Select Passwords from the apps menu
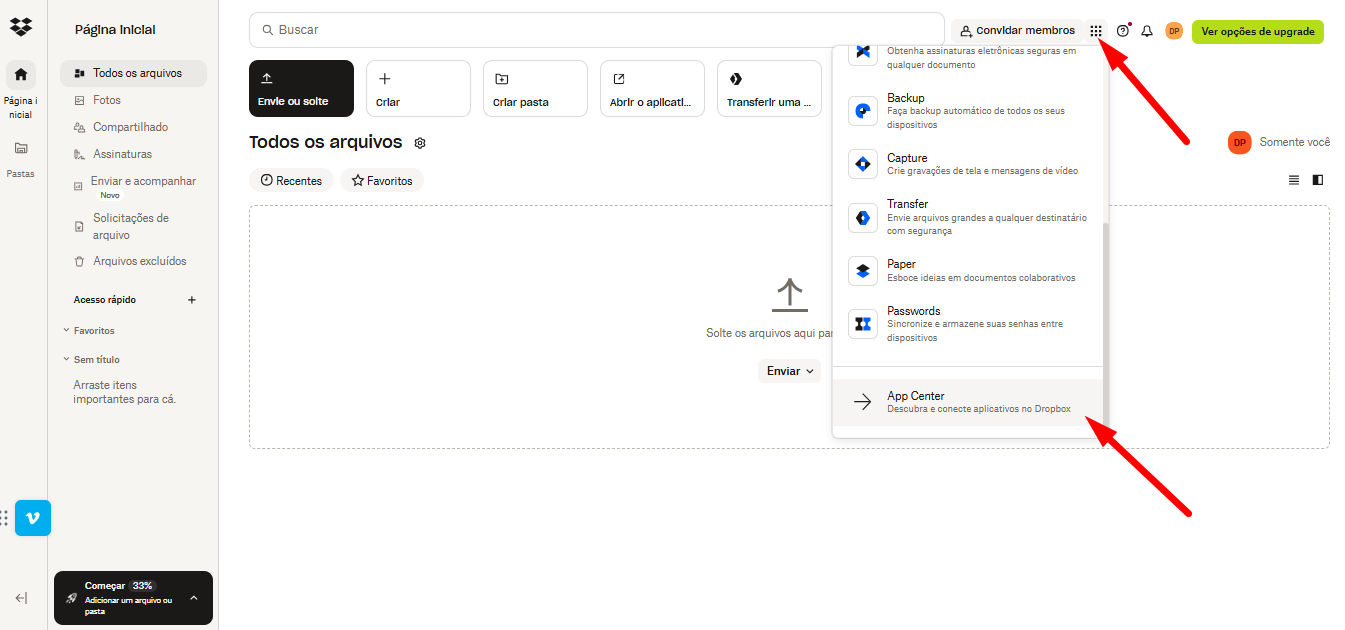Screen dimensions: 1345x630 968,324
